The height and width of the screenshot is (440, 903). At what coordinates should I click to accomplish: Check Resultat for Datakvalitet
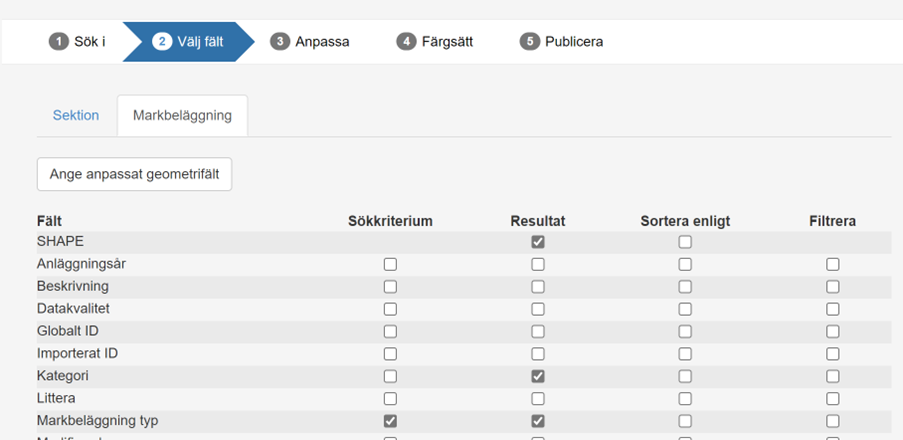pos(538,309)
